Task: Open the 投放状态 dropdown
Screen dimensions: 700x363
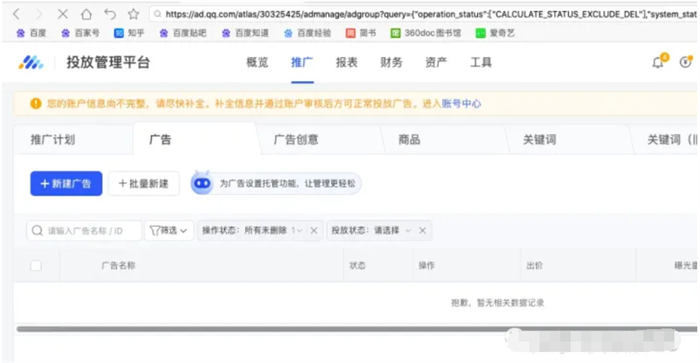Action: [x=371, y=230]
